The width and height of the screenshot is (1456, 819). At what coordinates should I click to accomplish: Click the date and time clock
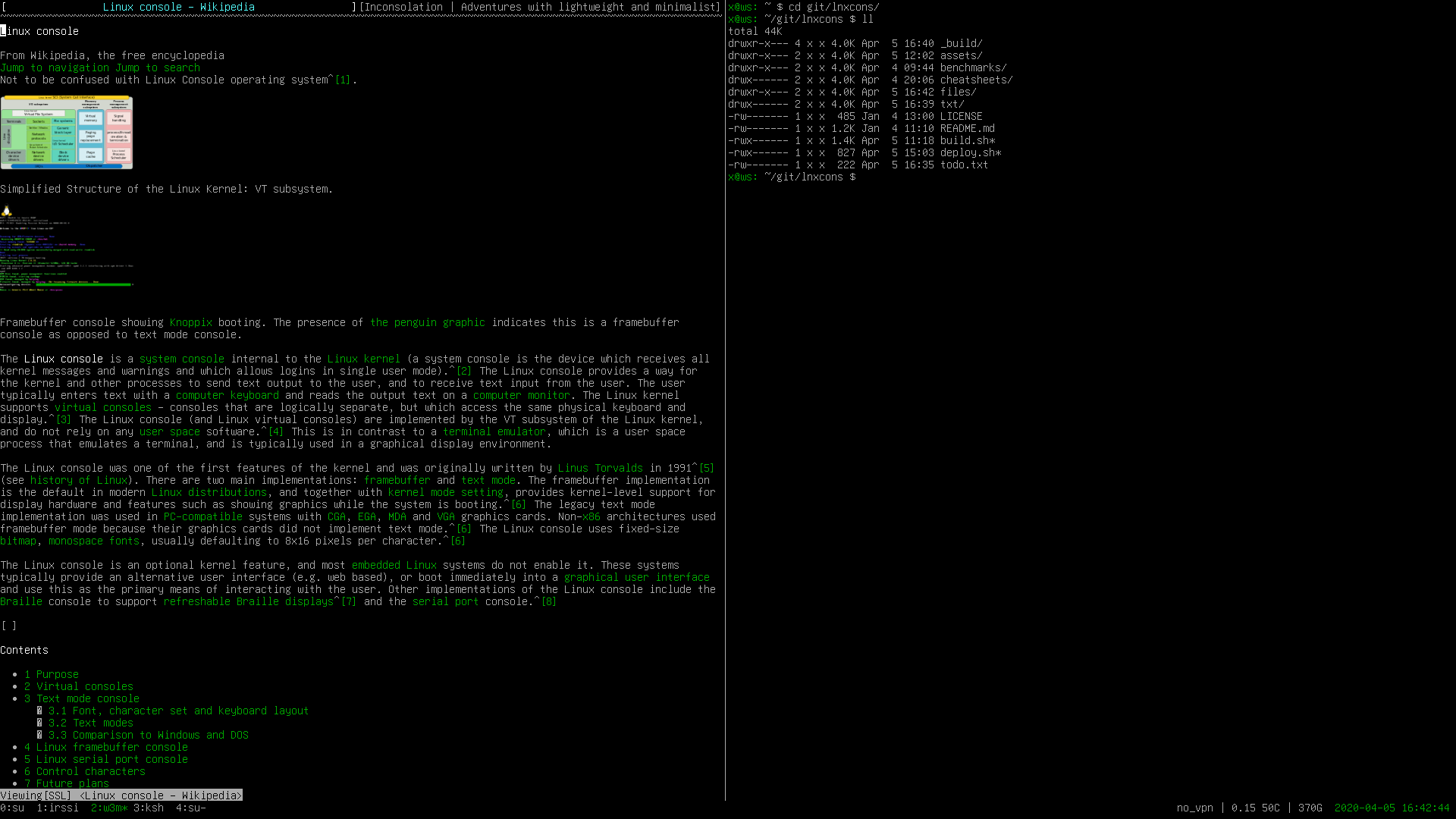(x=1392, y=808)
